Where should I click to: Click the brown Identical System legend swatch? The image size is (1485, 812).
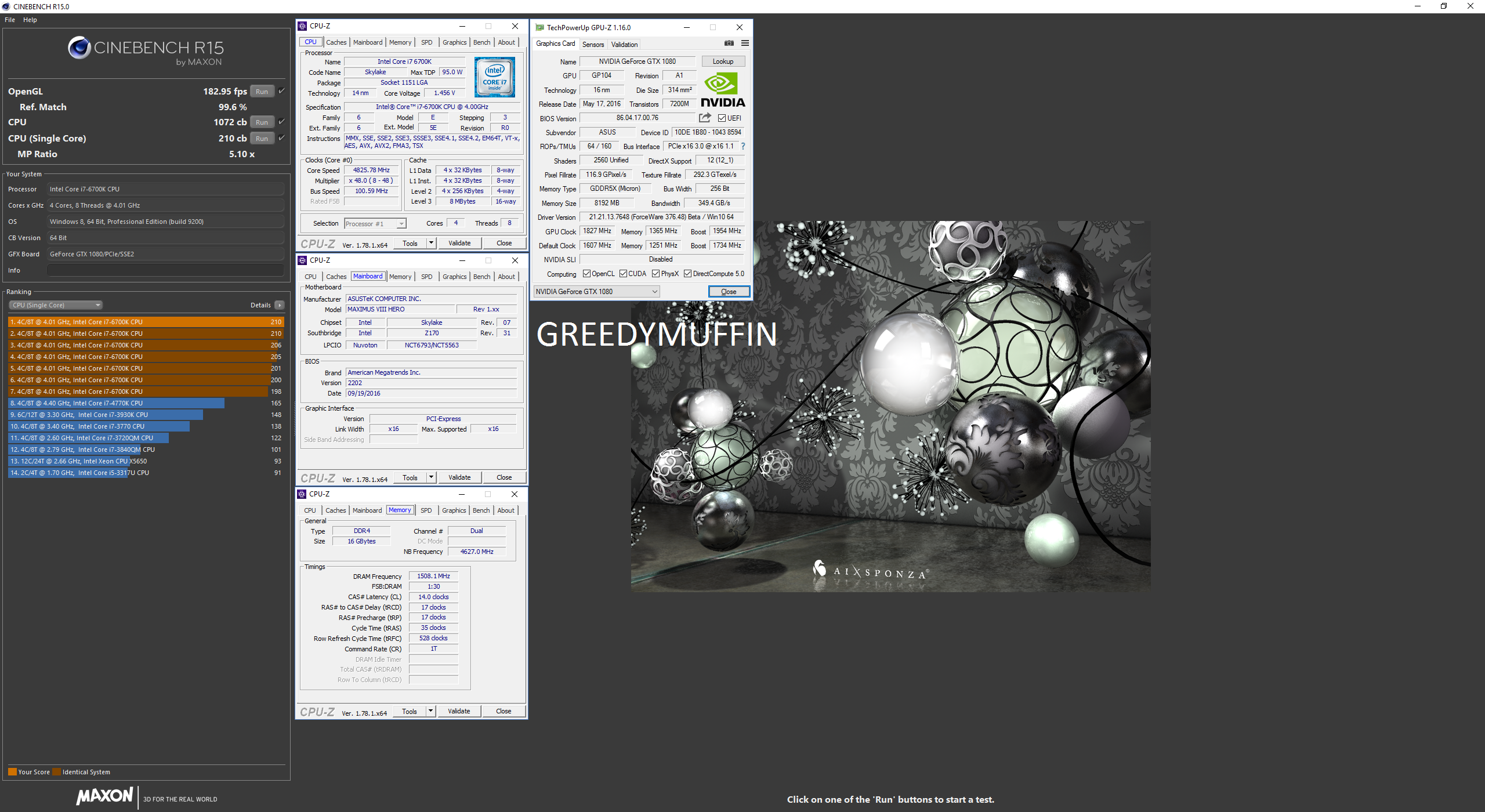[x=56, y=772]
